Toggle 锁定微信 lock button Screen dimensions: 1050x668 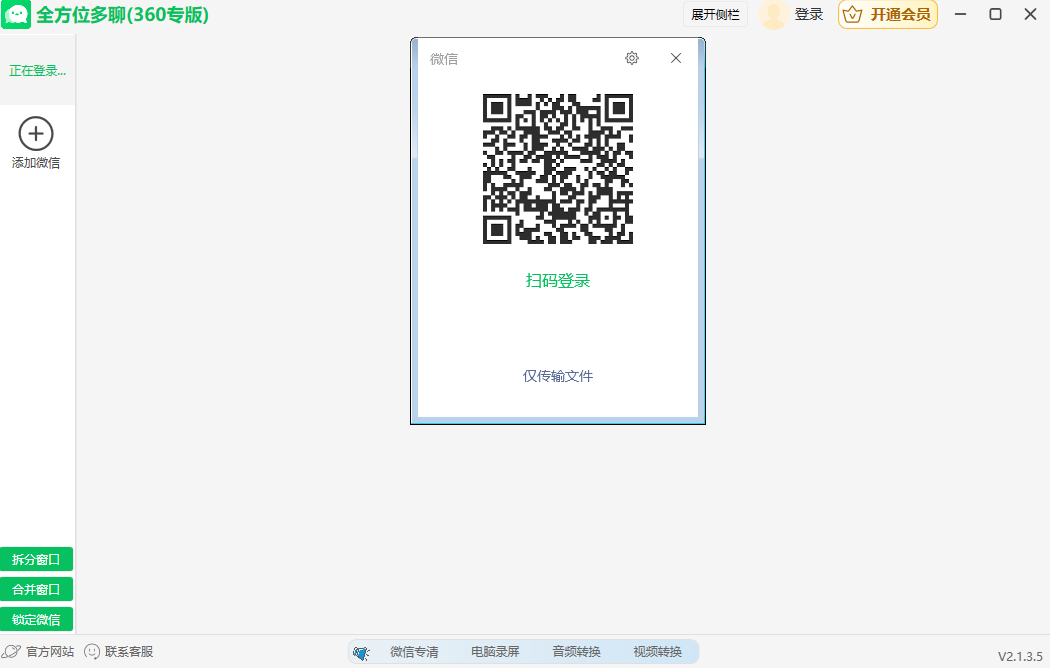click(36, 619)
